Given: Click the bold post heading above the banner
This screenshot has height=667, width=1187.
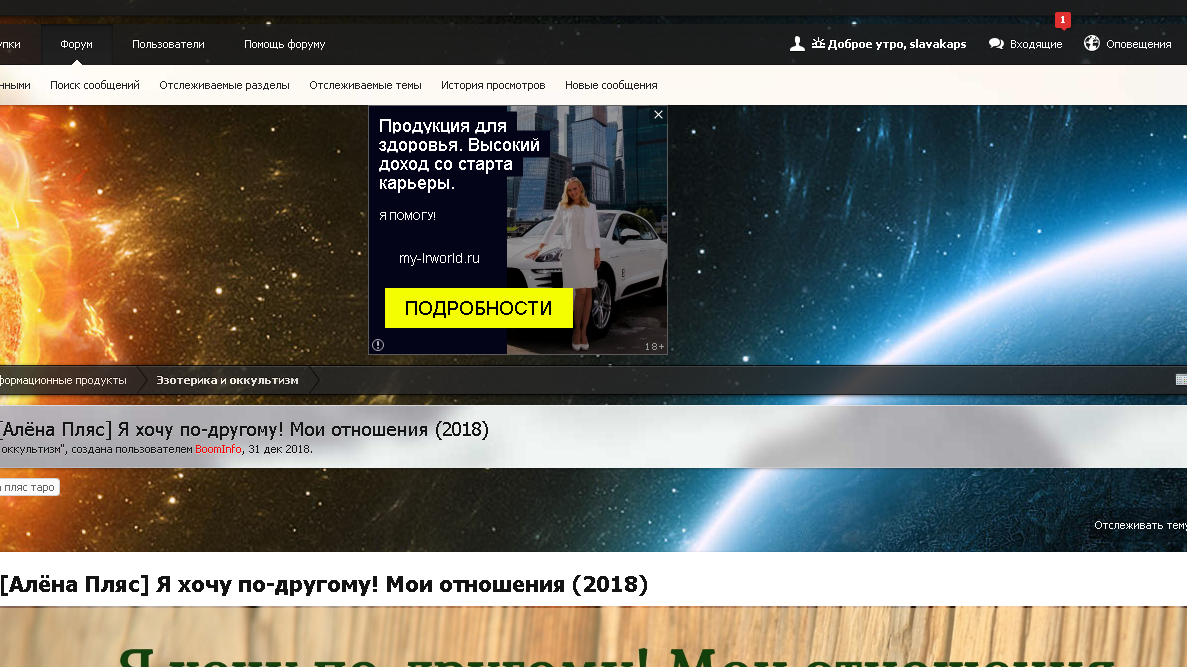Looking at the screenshot, I should (324, 584).
